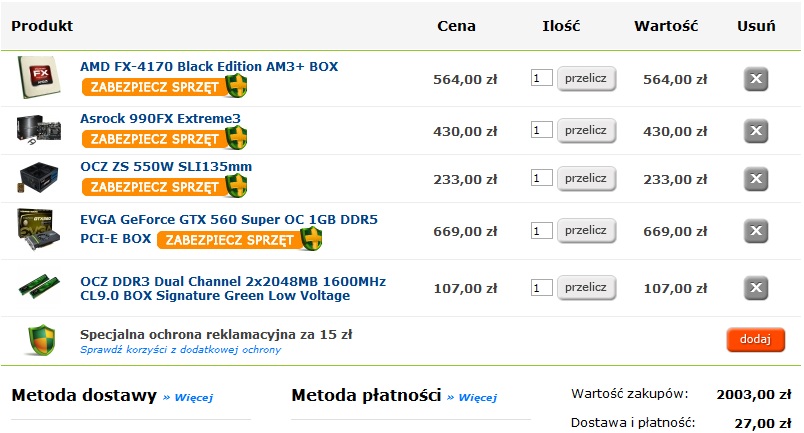Click przelicz in the OCZ ZS 550W row
804x433 pixels.
click(587, 179)
